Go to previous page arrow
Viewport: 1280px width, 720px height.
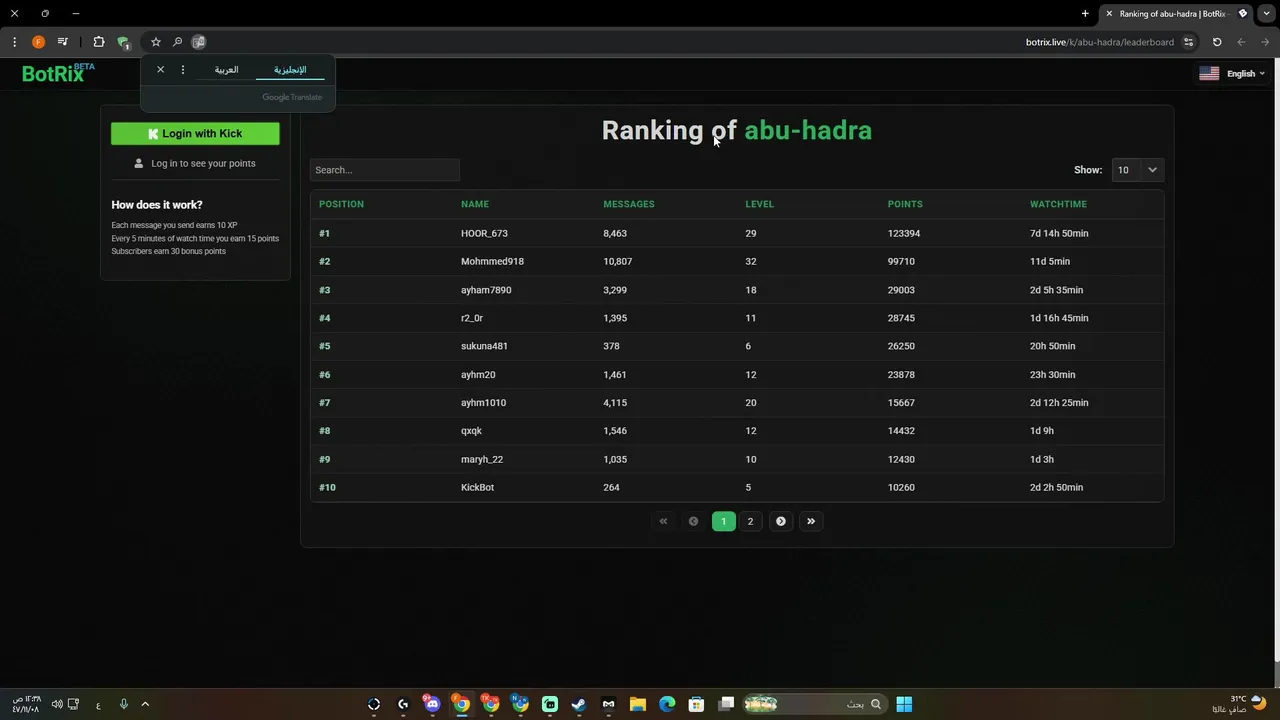coord(693,521)
